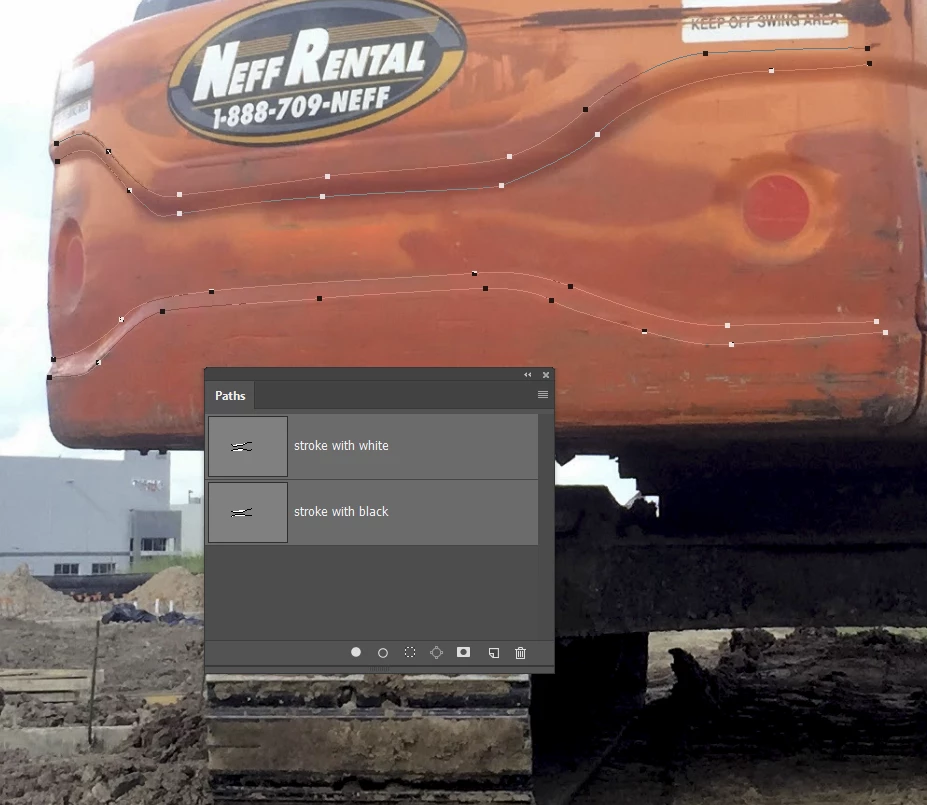927x805 pixels.
Task: Select the "stroke with black" path
Action: 372,512
